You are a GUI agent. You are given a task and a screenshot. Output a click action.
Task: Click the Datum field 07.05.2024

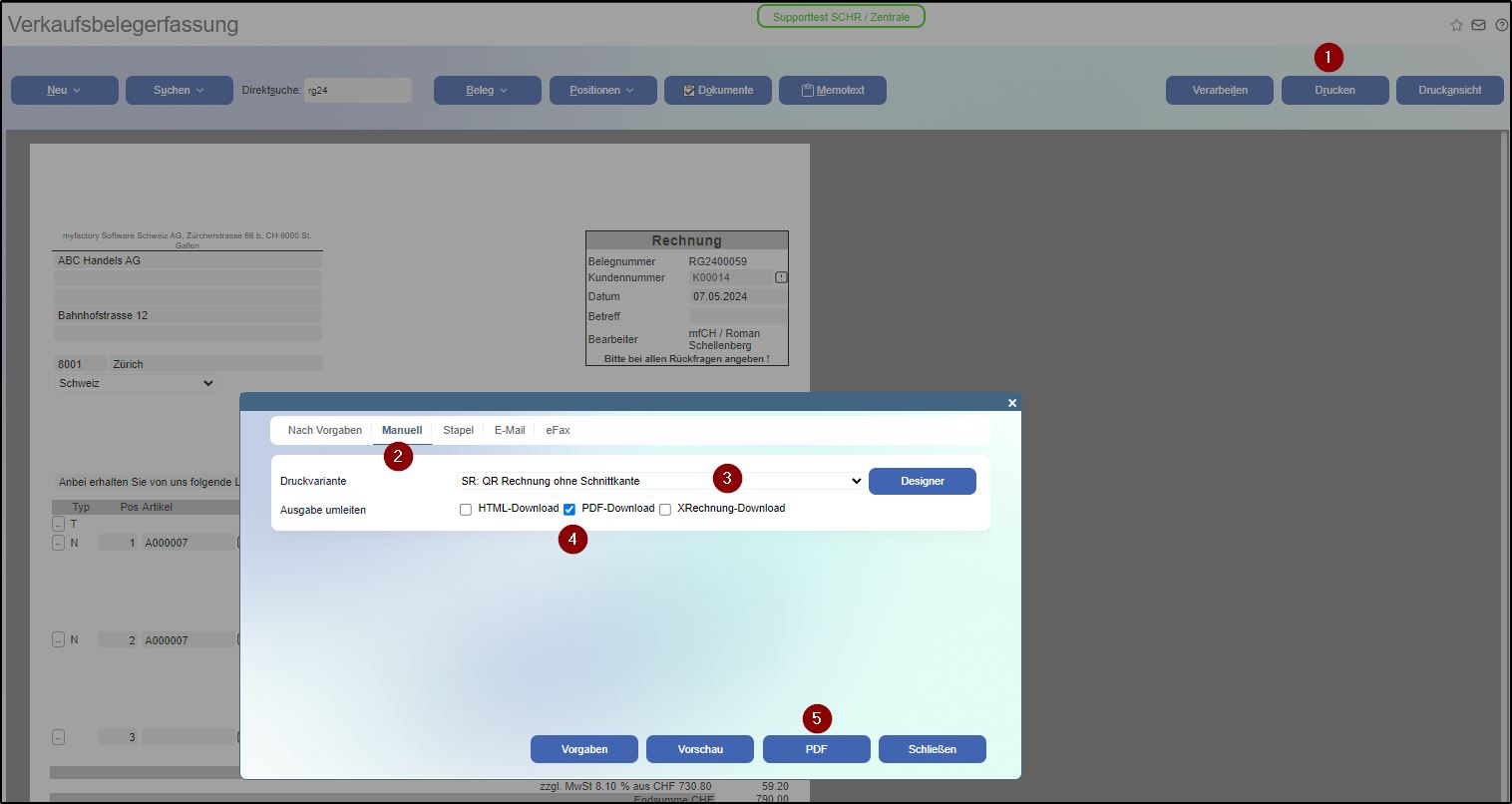click(737, 296)
